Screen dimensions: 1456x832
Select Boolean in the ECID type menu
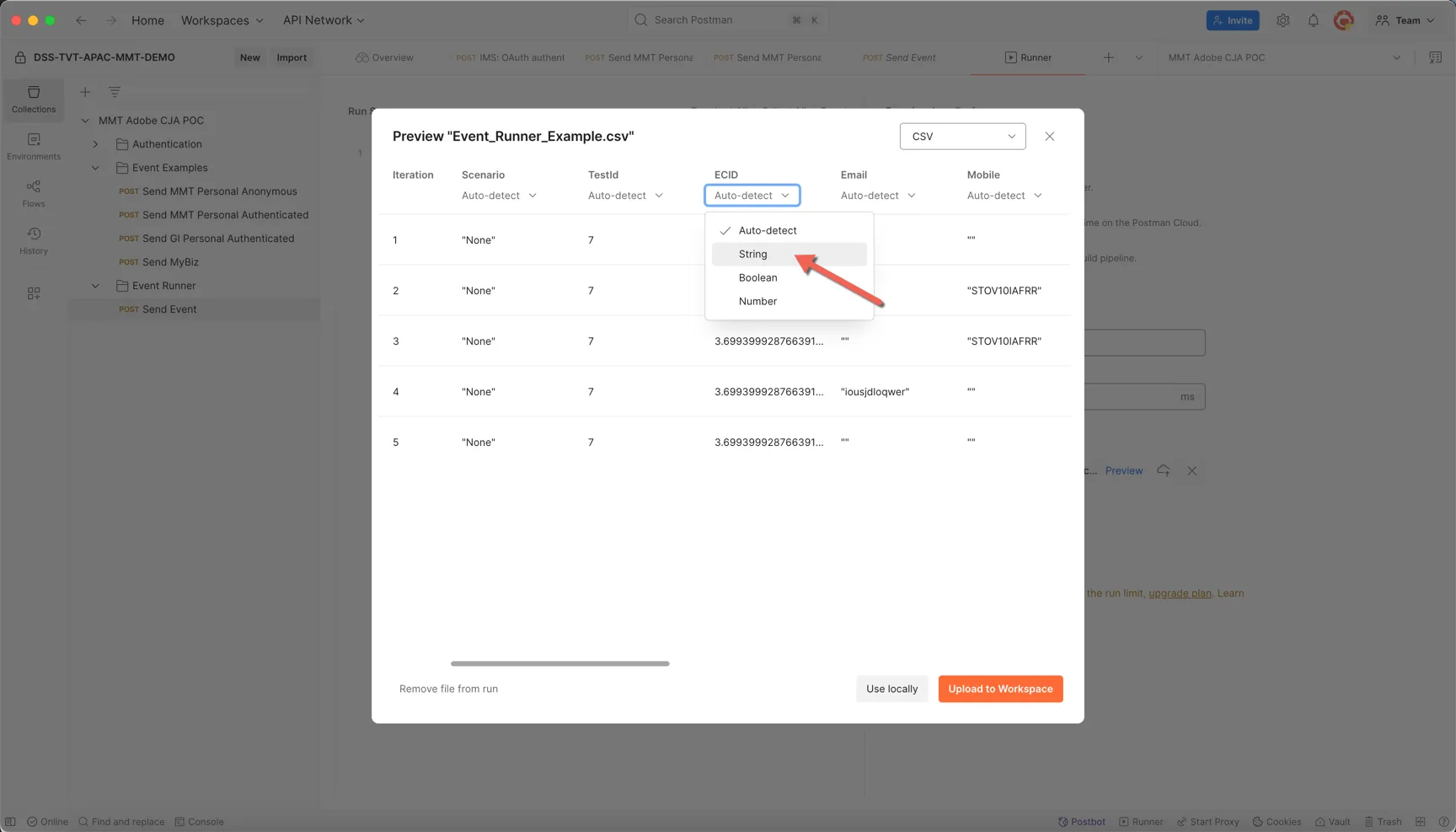pyautogui.click(x=789, y=277)
